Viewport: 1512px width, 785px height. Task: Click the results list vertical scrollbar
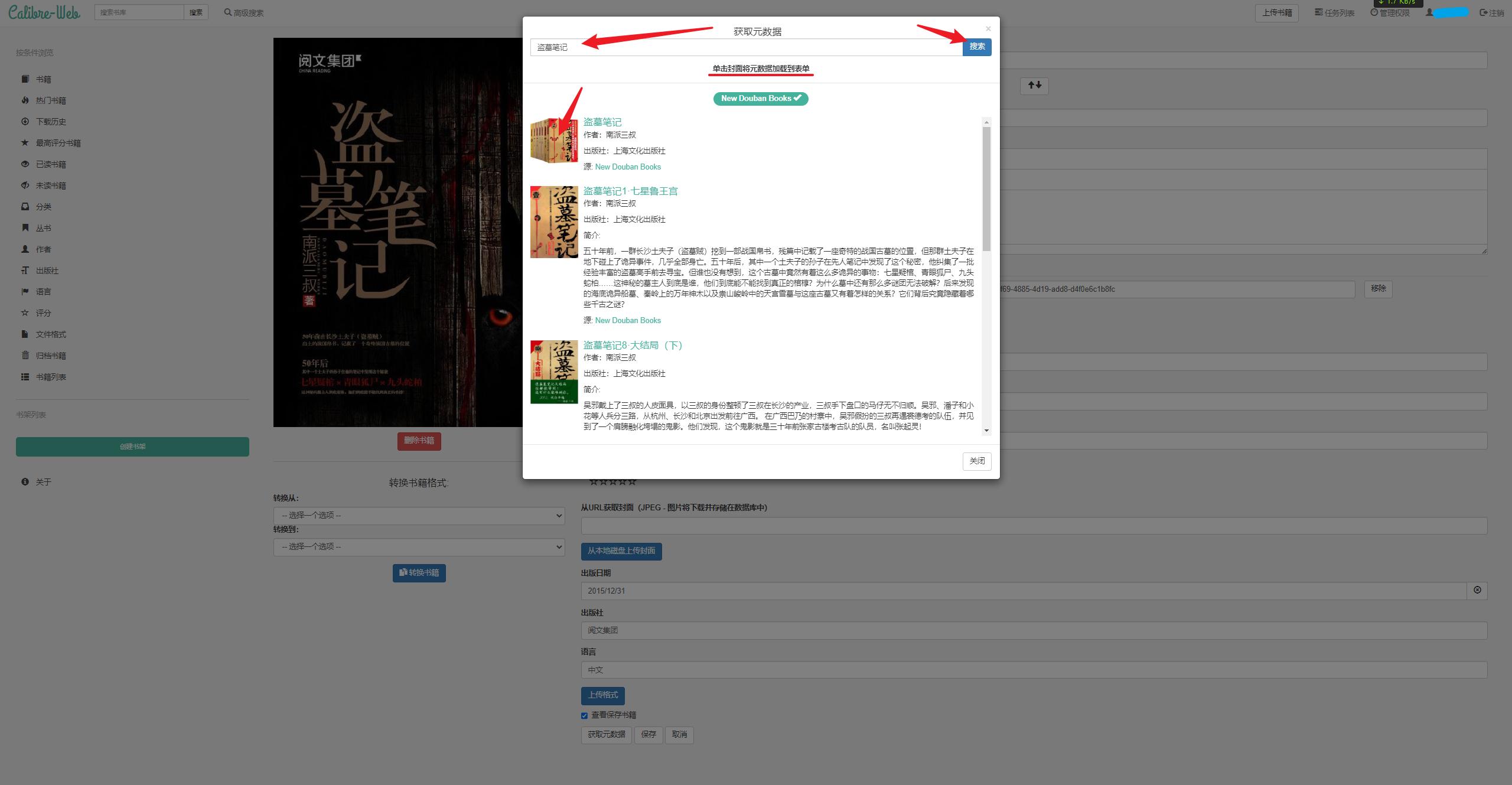pyautogui.click(x=986, y=189)
